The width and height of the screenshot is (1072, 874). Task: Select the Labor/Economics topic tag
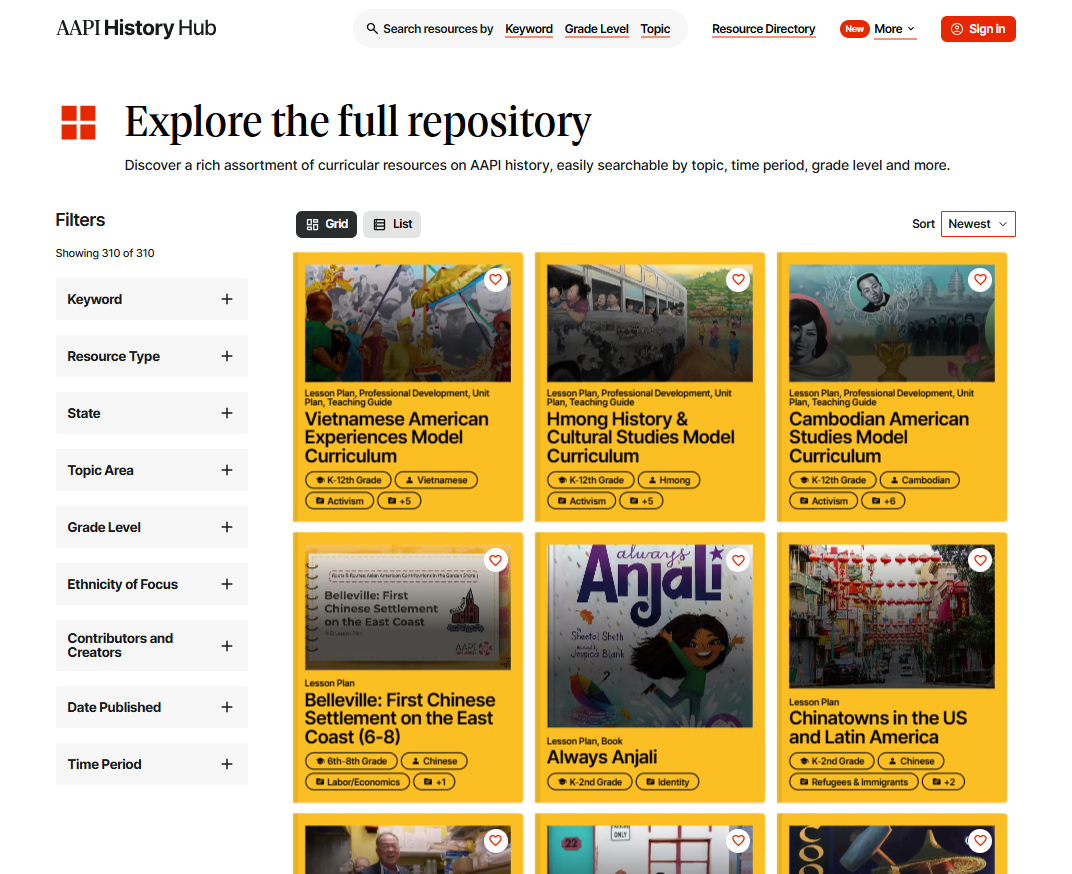[358, 782]
